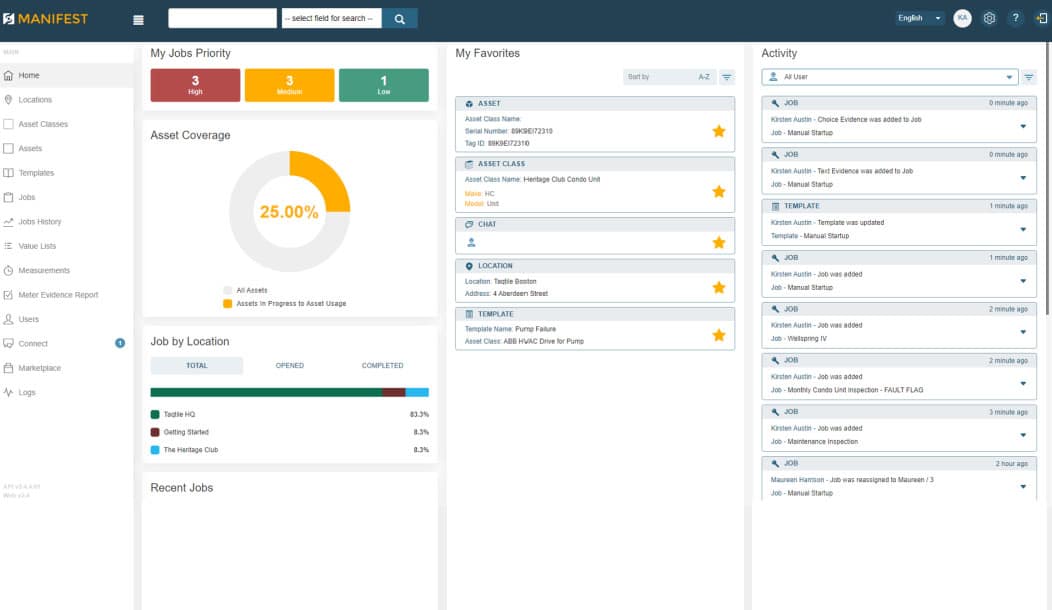
Task: Click the hamburger menu icon
Action: pyautogui.click(x=138, y=19)
